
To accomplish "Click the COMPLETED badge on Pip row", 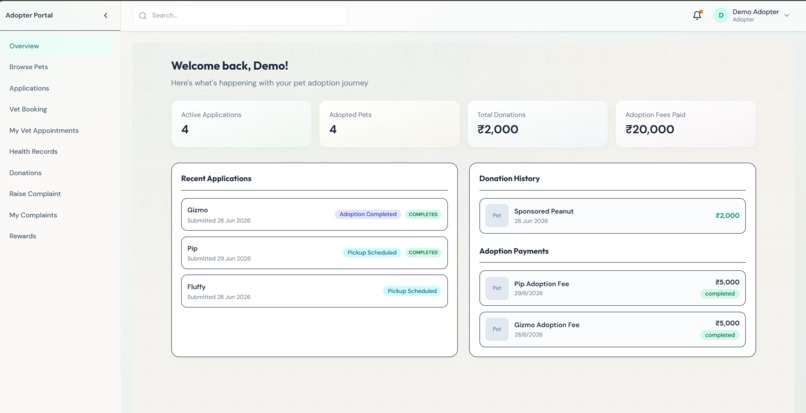I will (x=423, y=253).
